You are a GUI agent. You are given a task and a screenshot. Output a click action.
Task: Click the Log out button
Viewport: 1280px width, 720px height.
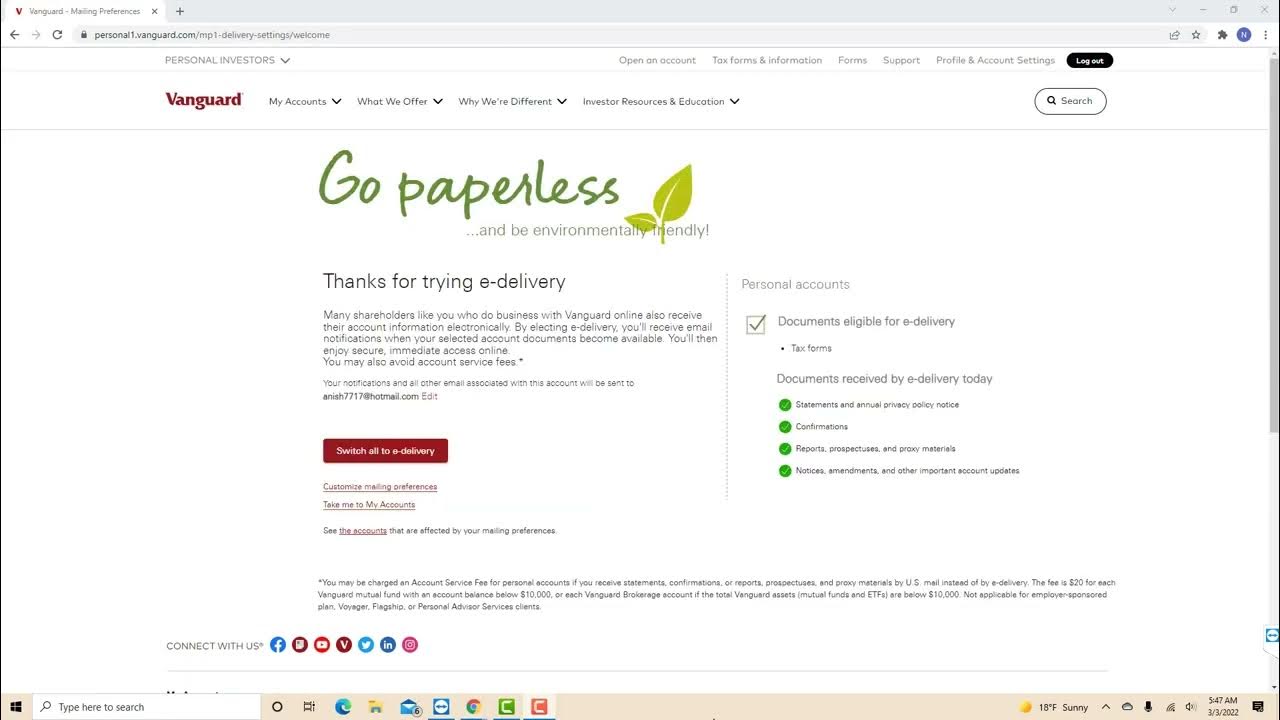(x=1090, y=60)
